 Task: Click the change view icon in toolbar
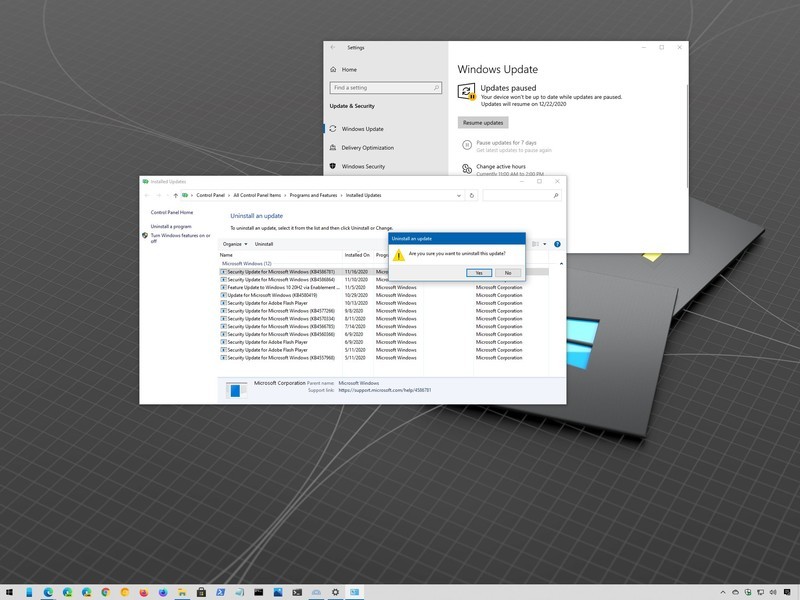click(535, 244)
